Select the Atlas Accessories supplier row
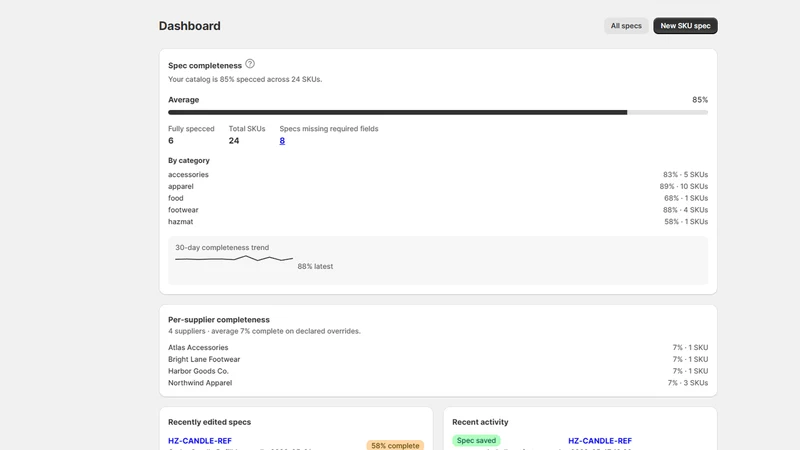 coord(438,347)
